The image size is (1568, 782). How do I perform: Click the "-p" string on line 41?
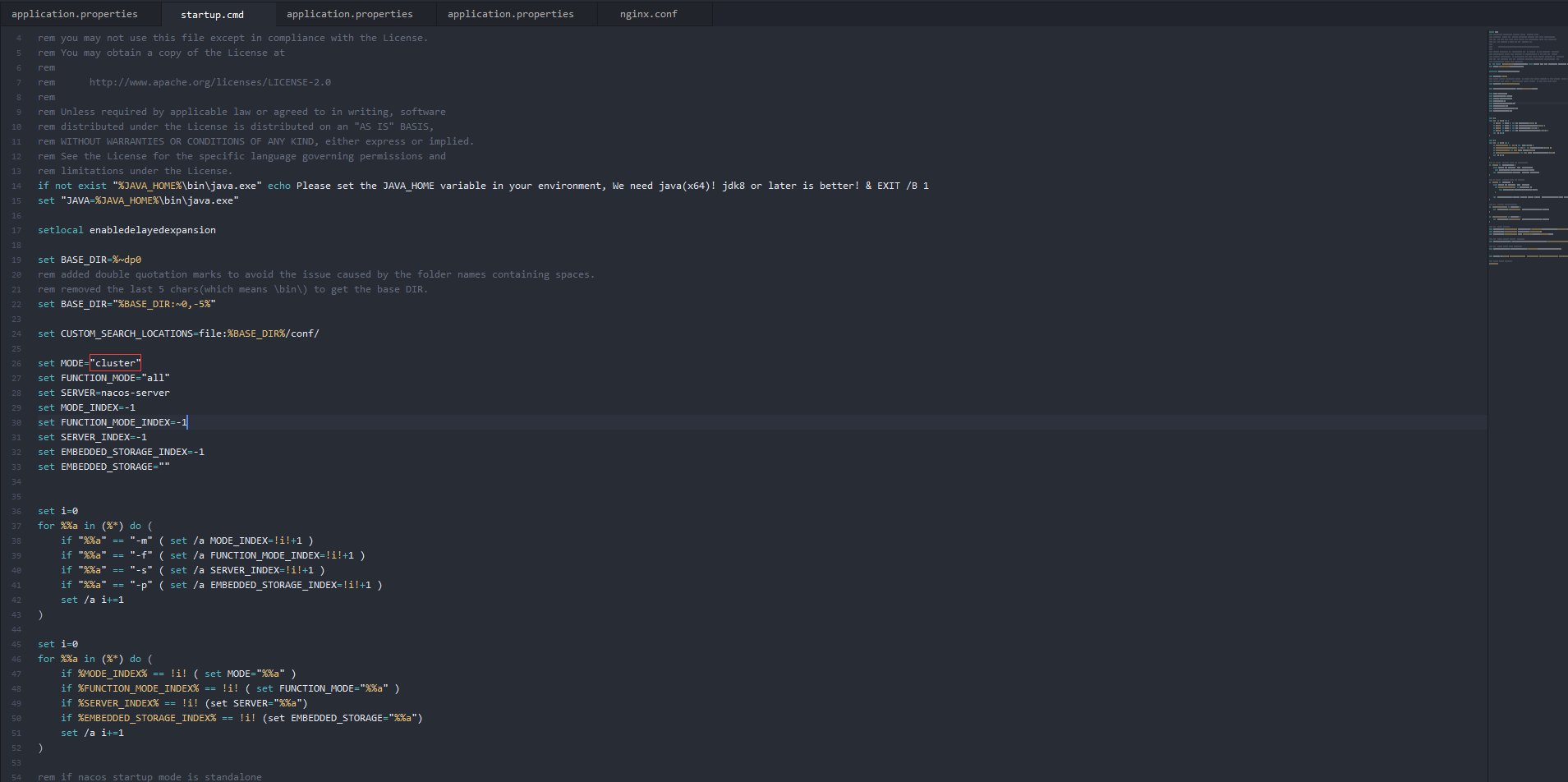click(141, 585)
